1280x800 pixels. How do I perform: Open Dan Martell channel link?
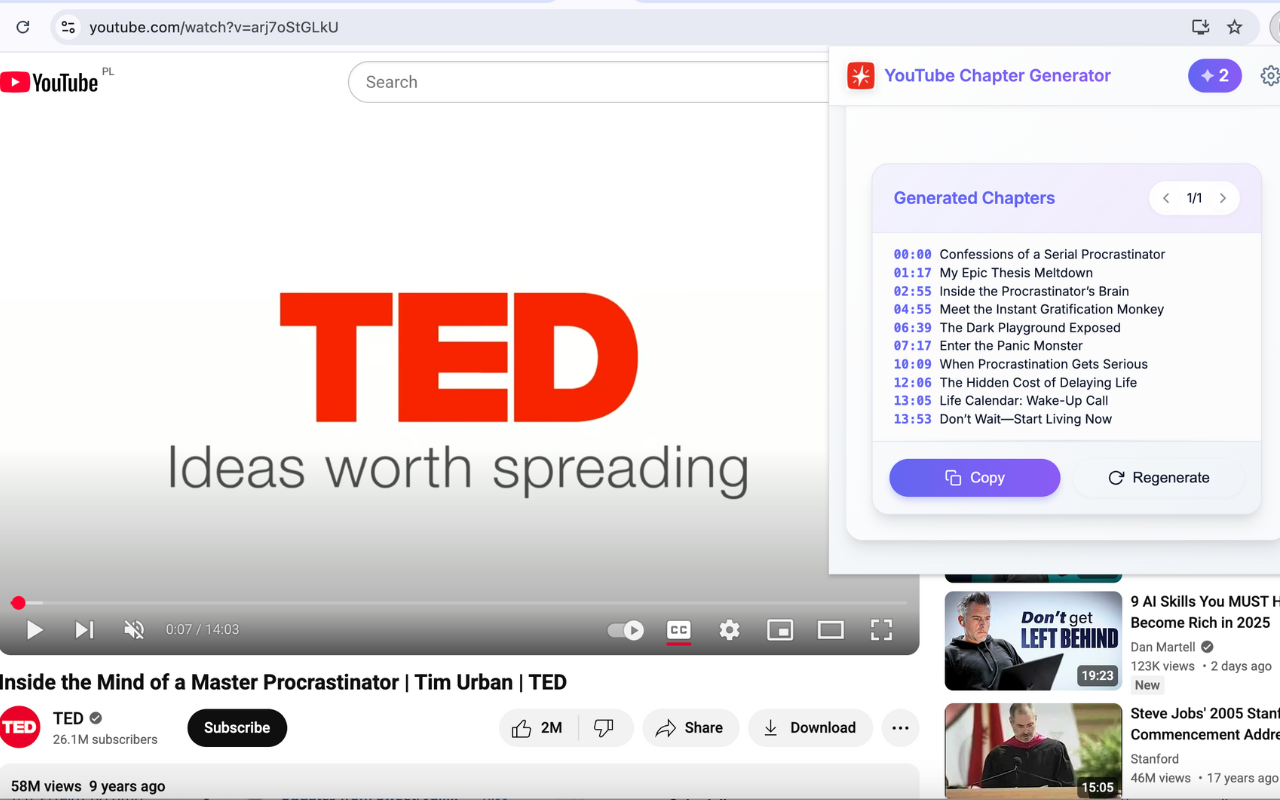pos(1163,647)
